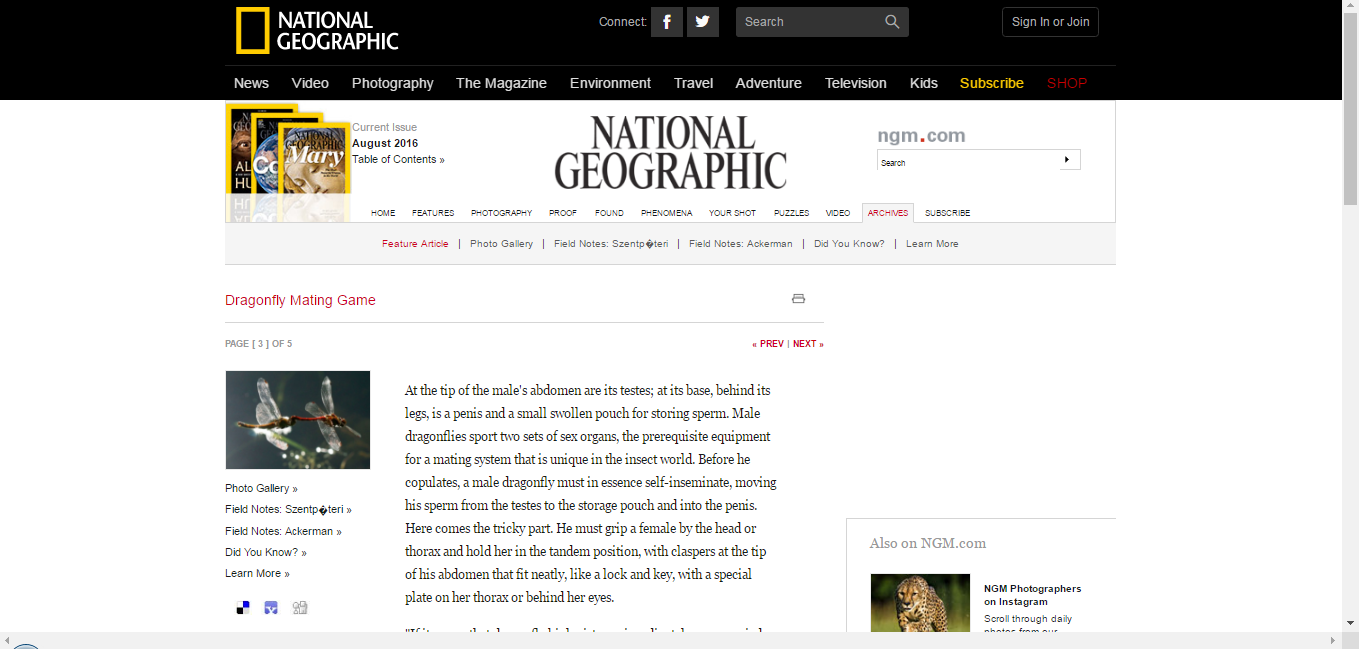Click Field Notes: Ackerman in sub-navigation
Viewport: 1359px width, 649px height.
[740, 244]
